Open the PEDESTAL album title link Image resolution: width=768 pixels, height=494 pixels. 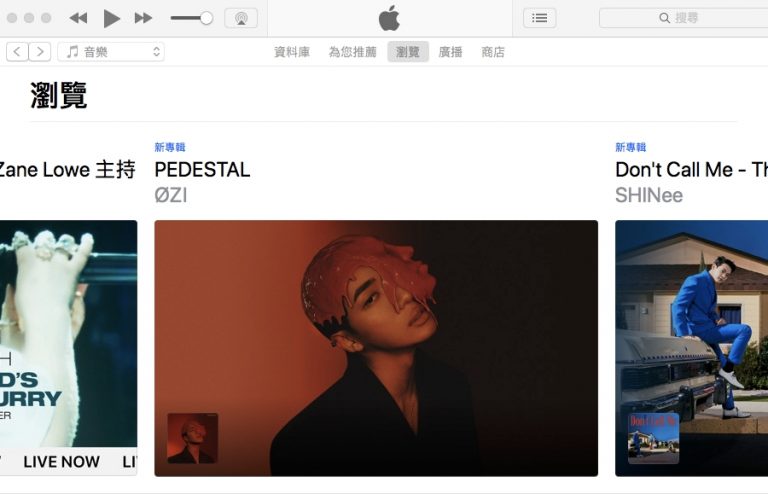[x=202, y=170]
